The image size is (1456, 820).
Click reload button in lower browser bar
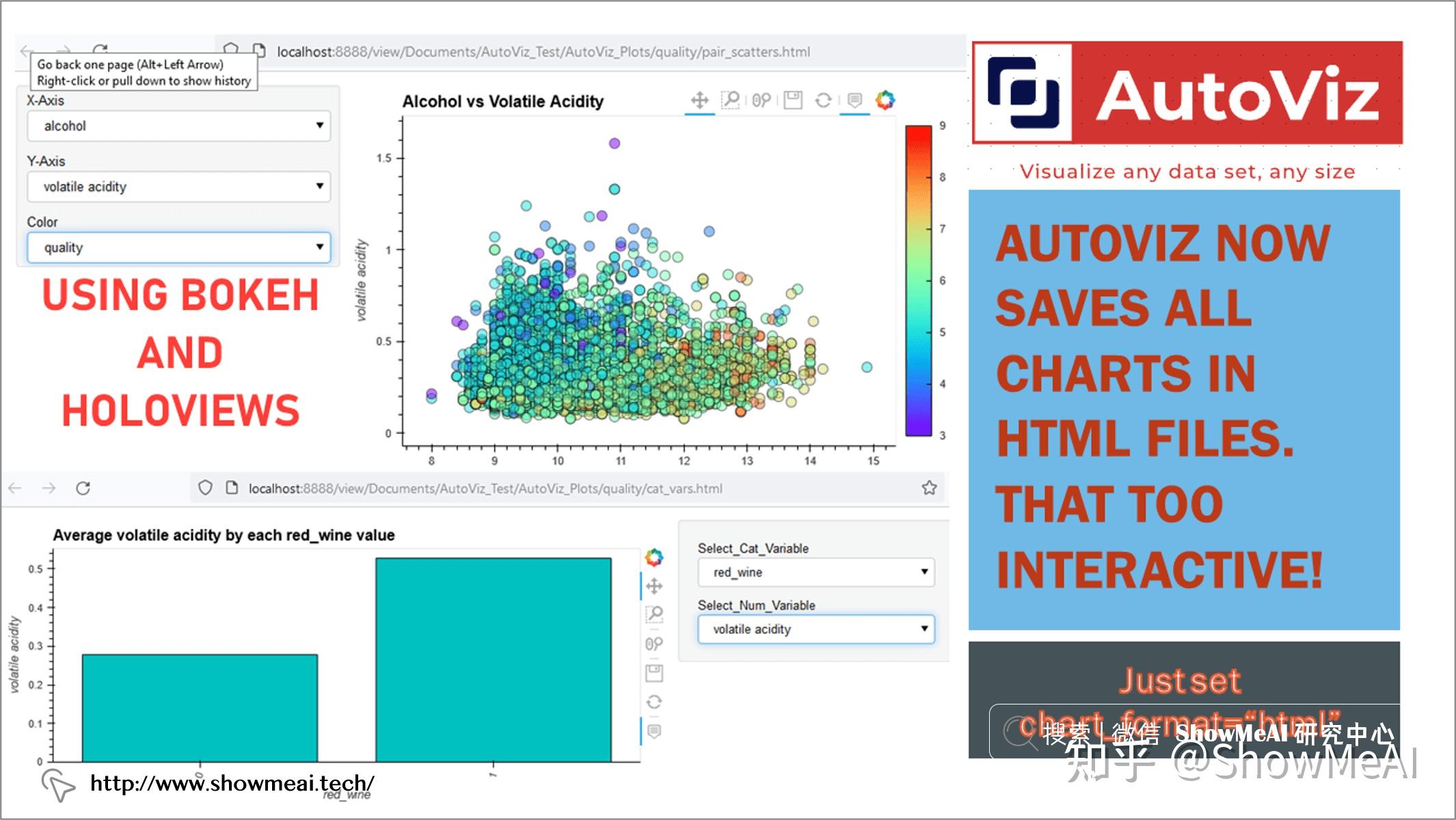(83, 488)
